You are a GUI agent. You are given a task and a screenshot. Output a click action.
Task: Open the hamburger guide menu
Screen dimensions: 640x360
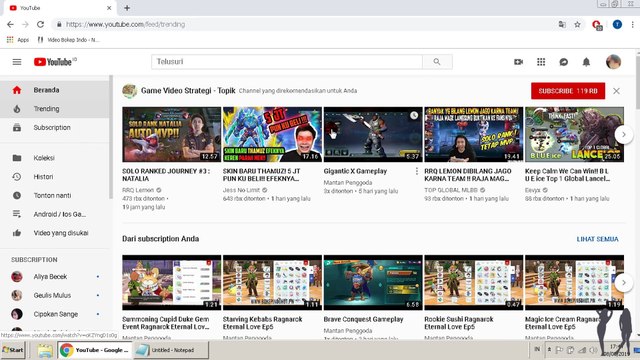(x=17, y=62)
